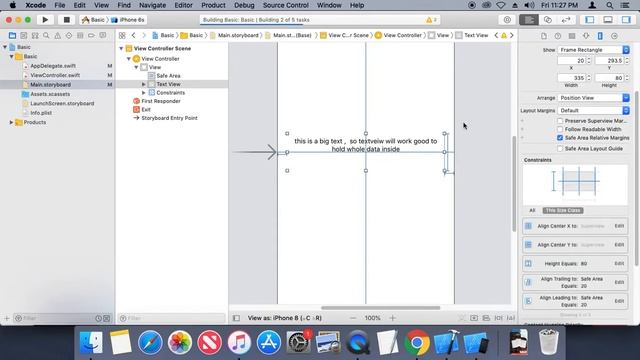Image resolution: width=640 pixels, height=360 pixels.
Task: Open the Navigate menu
Action: [x=152, y=5]
